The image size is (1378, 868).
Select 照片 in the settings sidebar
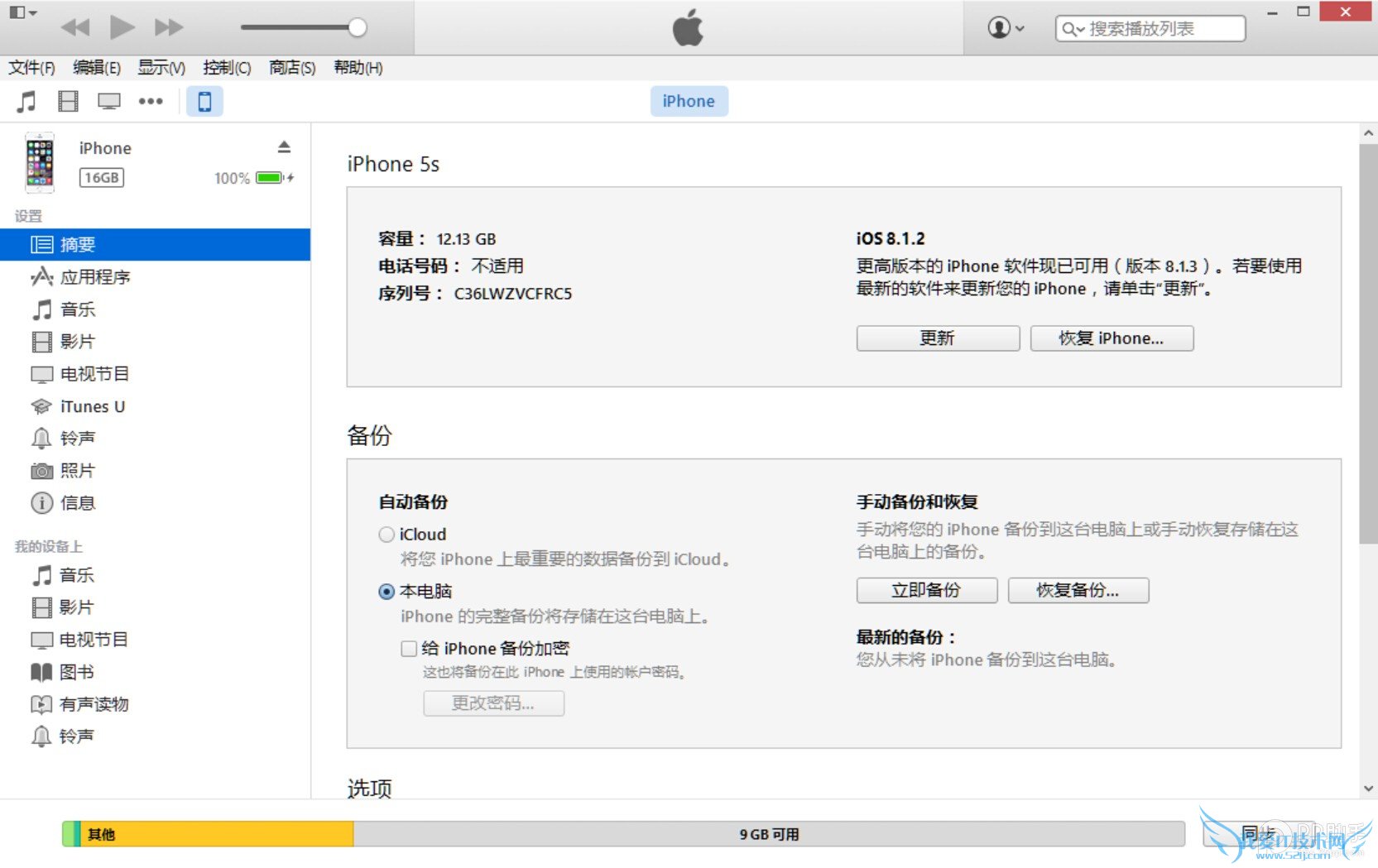pos(79,470)
